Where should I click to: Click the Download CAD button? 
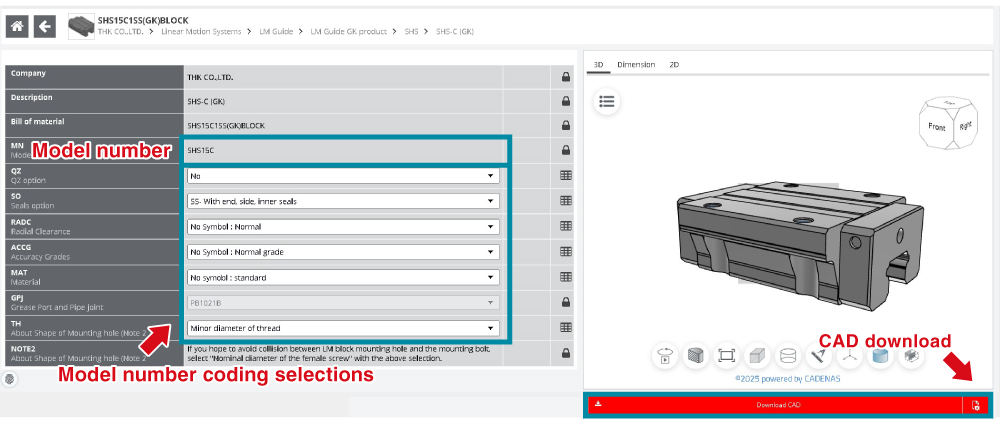[x=775, y=405]
